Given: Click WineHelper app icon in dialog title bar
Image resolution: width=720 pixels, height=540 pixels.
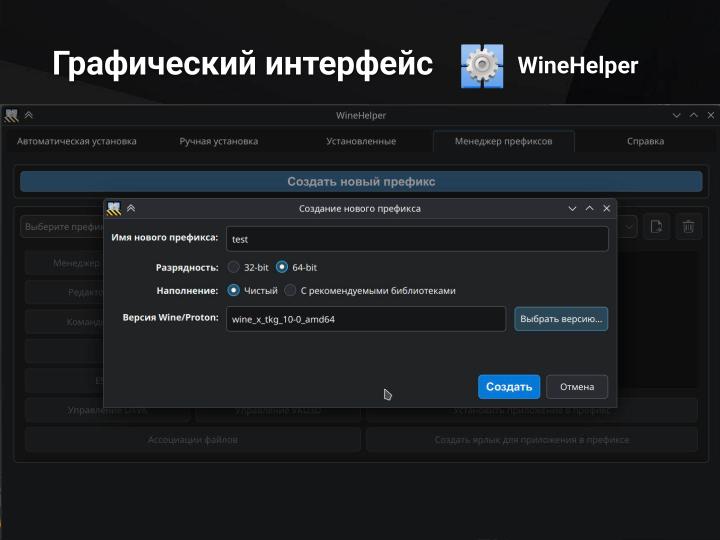Looking at the screenshot, I should click(x=113, y=209).
